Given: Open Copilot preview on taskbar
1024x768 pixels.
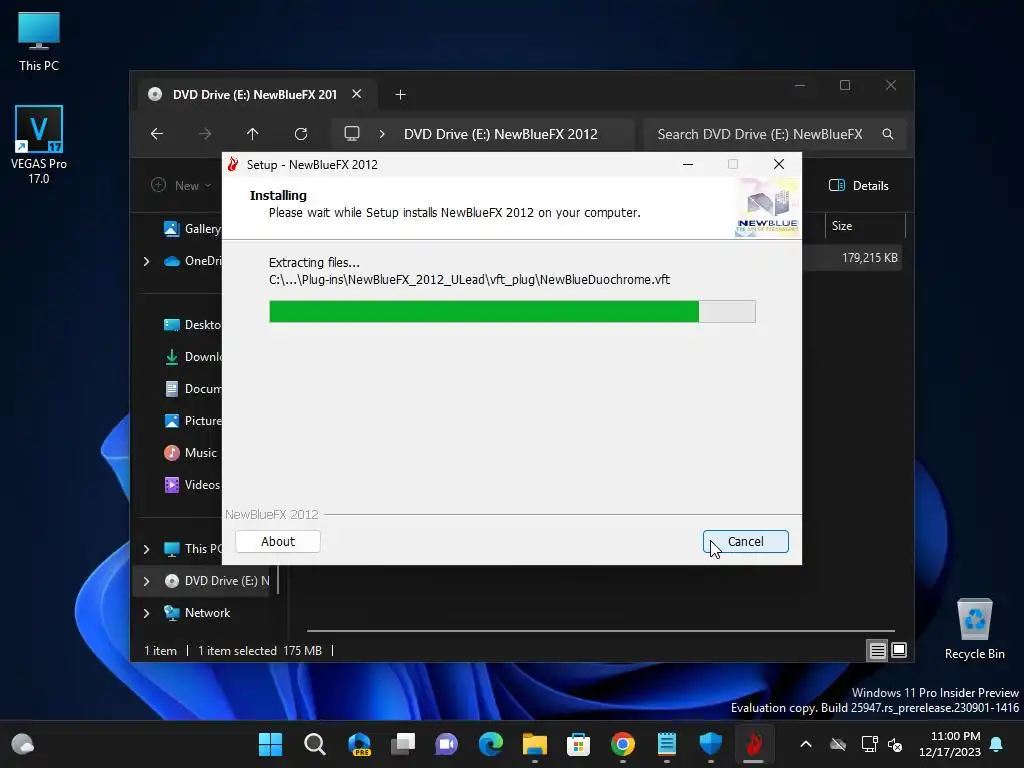Looking at the screenshot, I should tap(359, 744).
